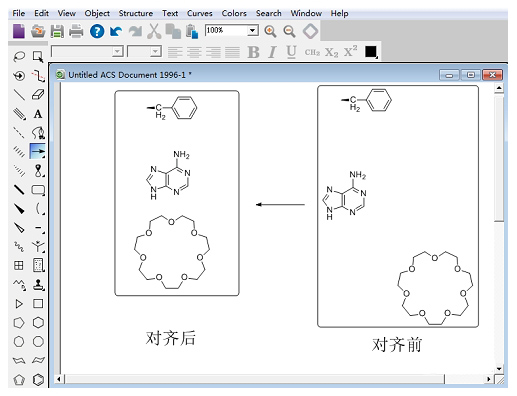Click the Zoom in magnifier
The width and height of the screenshot is (517, 396).
270,31
